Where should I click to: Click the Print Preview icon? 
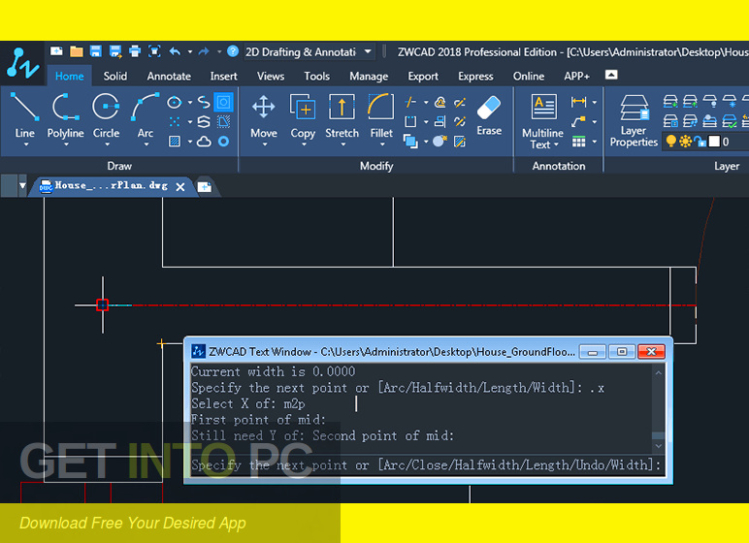[154, 51]
